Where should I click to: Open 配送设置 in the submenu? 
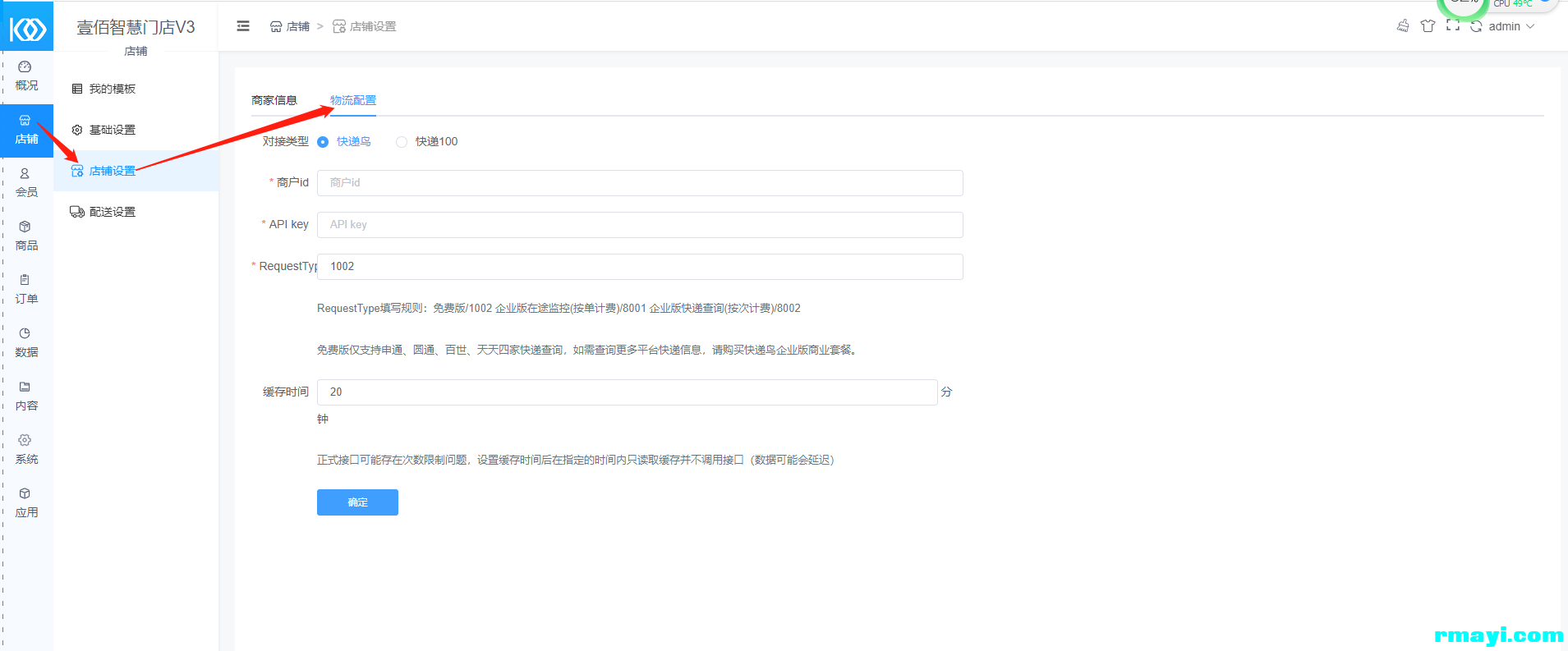click(x=136, y=212)
